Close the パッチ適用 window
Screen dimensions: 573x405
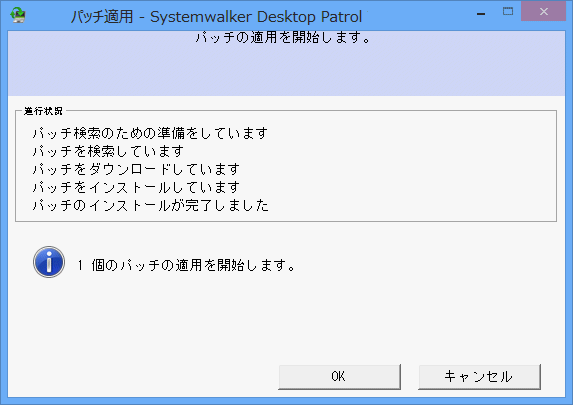point(543,12)
